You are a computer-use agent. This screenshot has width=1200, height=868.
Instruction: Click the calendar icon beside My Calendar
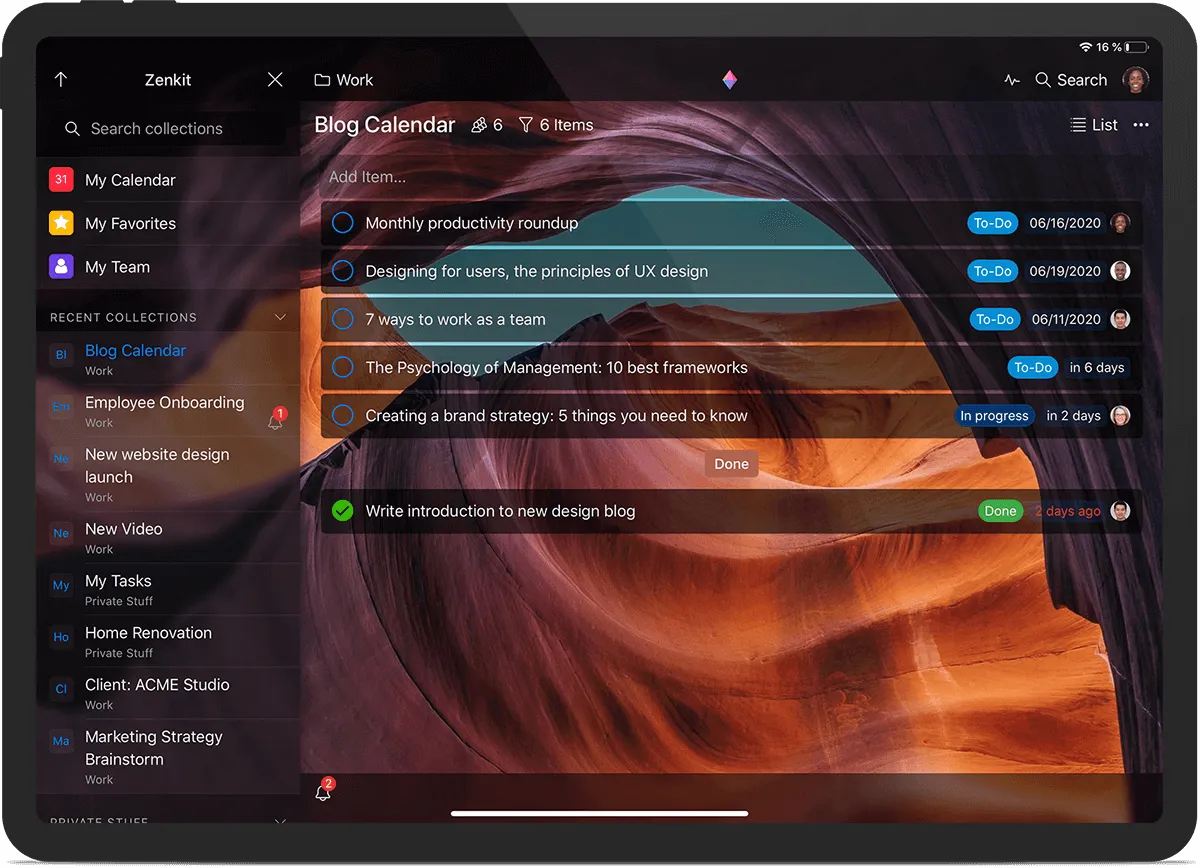[60, 179]
